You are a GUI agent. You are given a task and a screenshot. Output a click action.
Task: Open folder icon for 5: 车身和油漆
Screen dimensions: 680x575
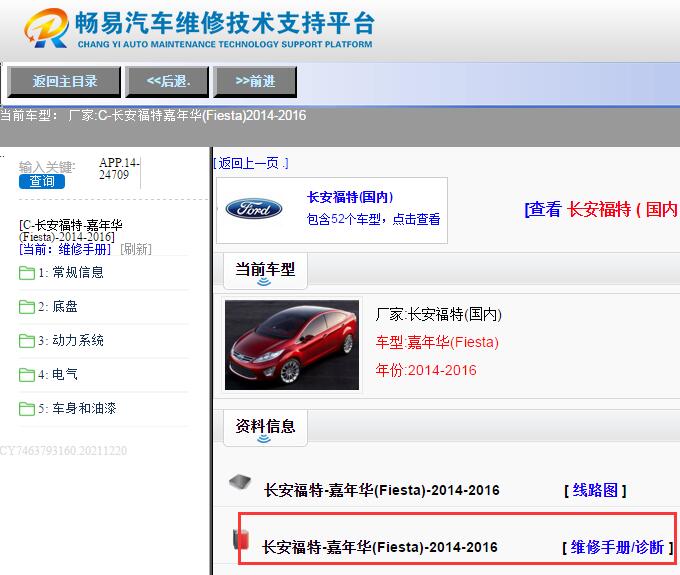[x=27, y=409]
